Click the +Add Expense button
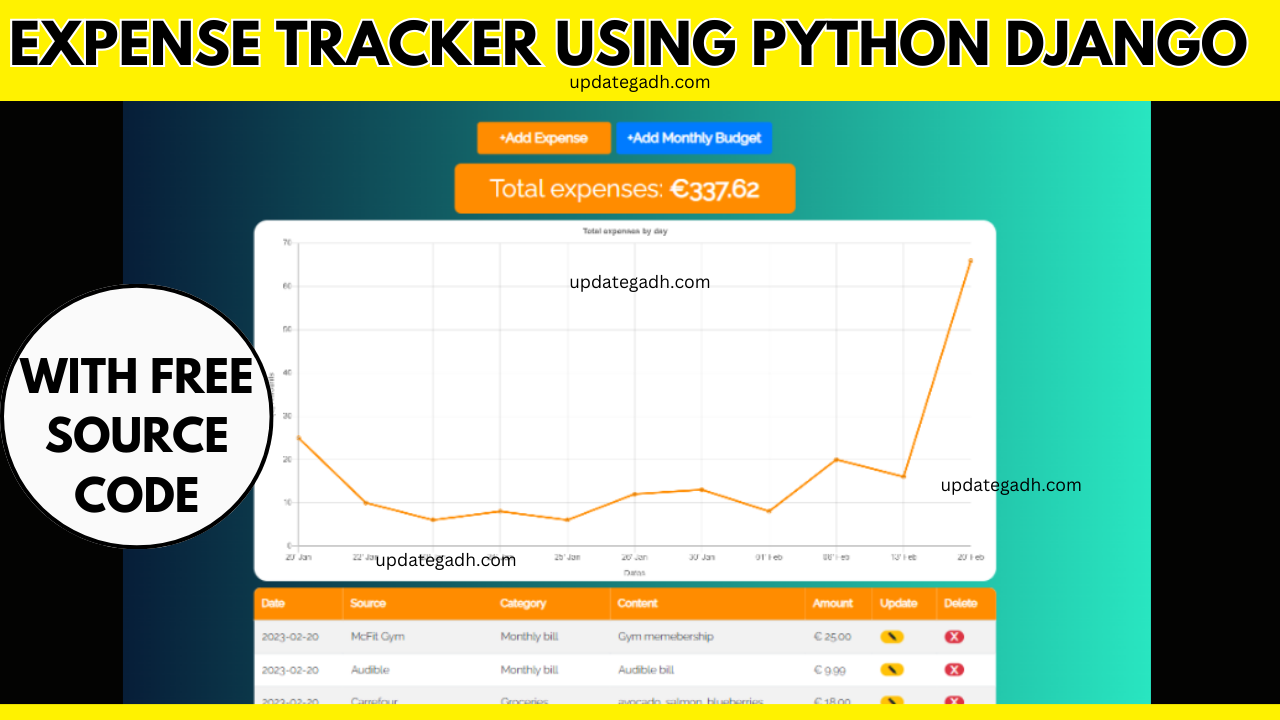This screenshot has height=720, width=1280. (x=544, y=138)
